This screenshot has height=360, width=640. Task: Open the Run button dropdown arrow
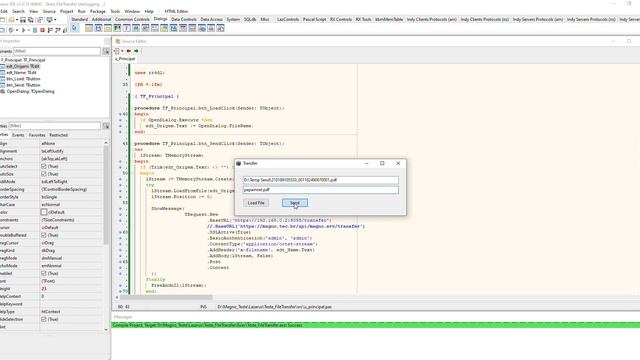click(29, 30)
